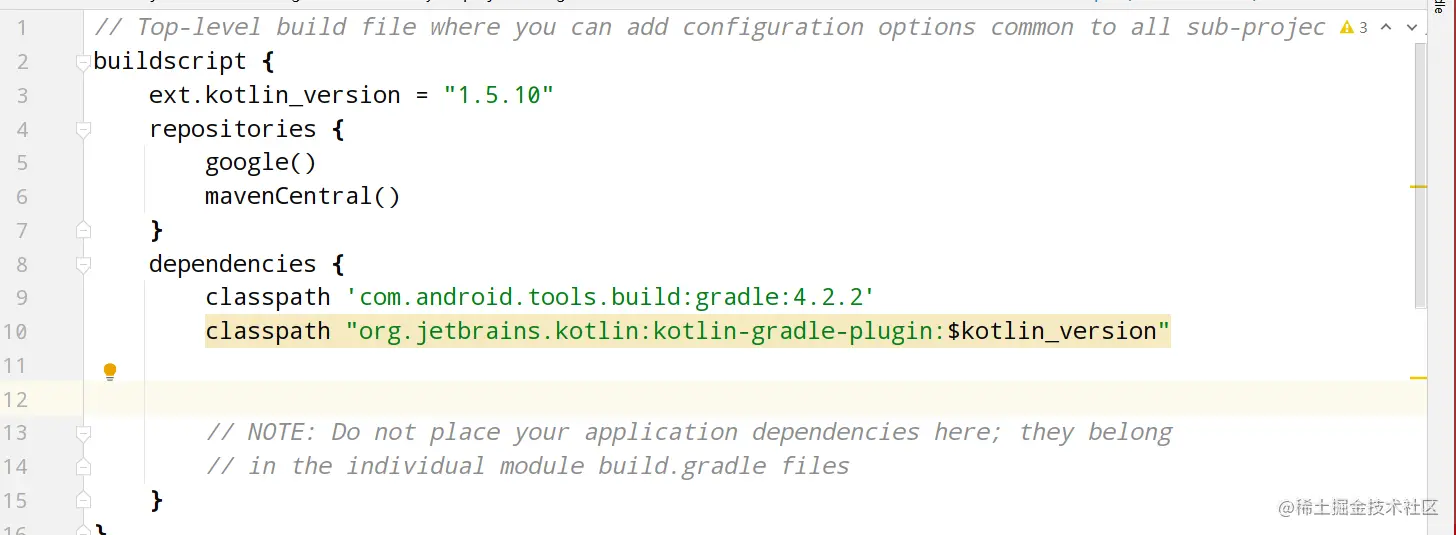
Task: Collapse the buildscript block fold marker
Action: [83, 62]
